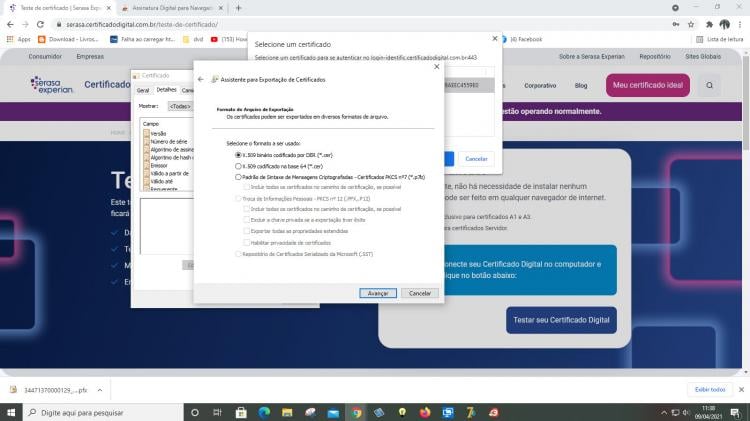
Task: Tick include certificates checkbox under PKCS nº 12
Action: (x=247, y=209)
